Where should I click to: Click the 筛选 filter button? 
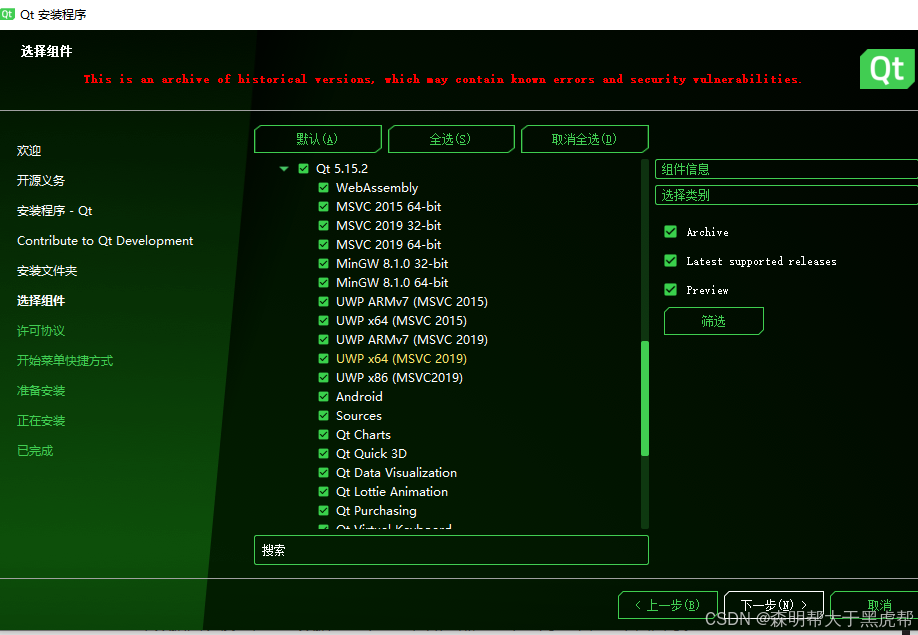pos(714,321)
